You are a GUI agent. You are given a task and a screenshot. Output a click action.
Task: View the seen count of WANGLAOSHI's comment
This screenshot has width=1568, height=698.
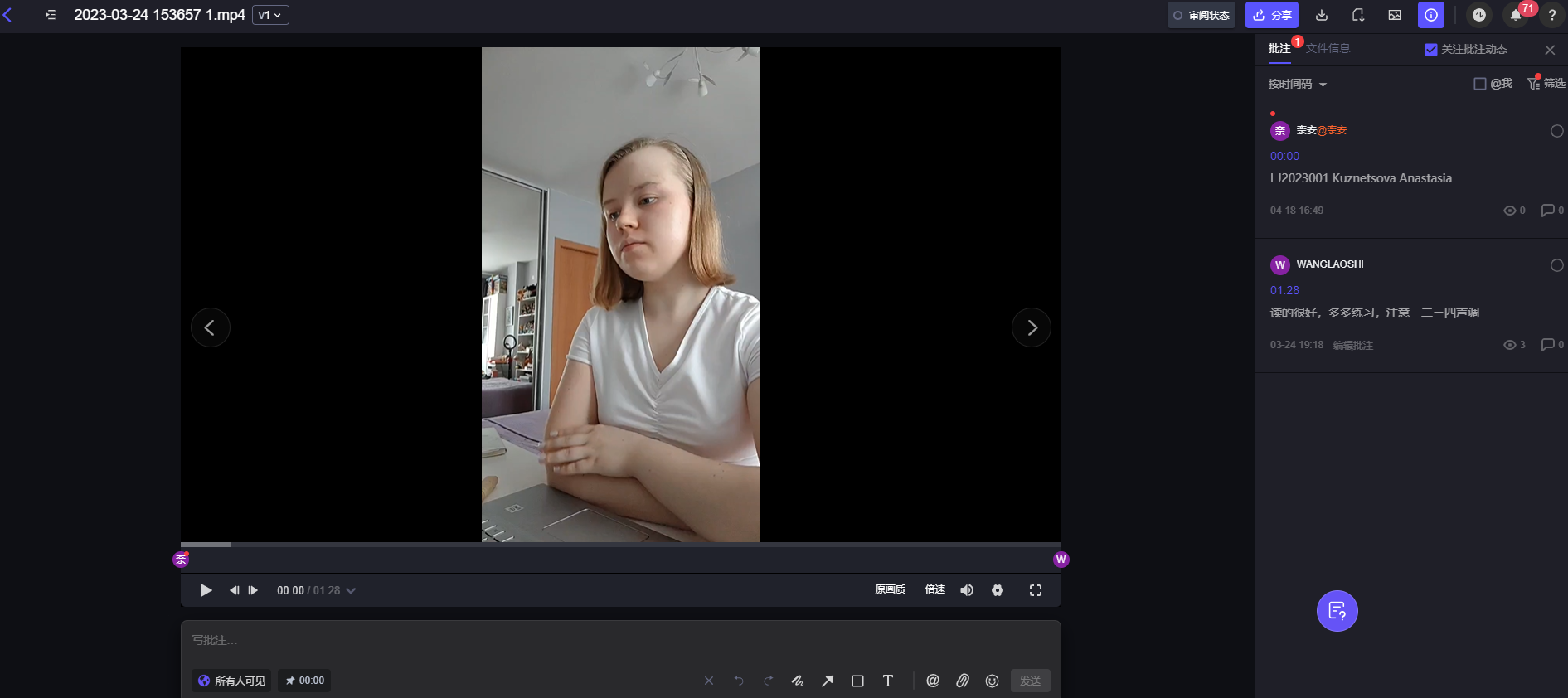pyautogui.click(x=1514, y=345)
